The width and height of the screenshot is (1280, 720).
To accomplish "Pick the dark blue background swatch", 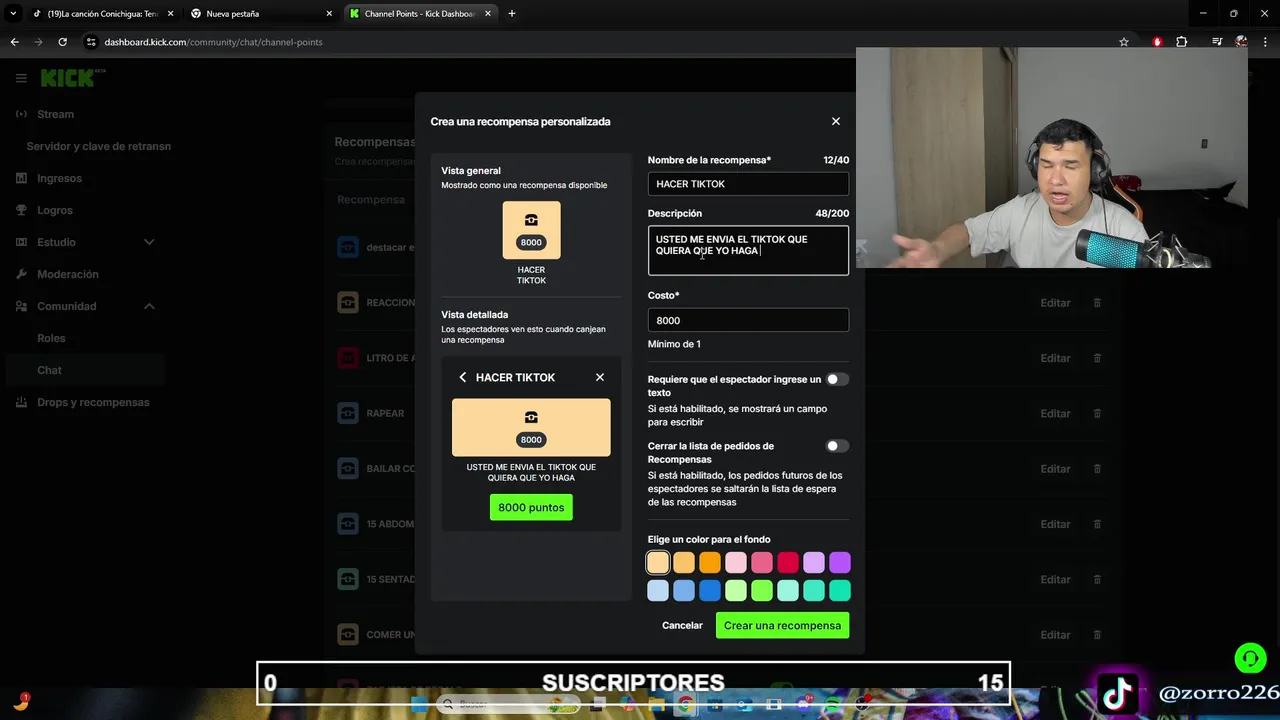I will [x=710, y=591].
